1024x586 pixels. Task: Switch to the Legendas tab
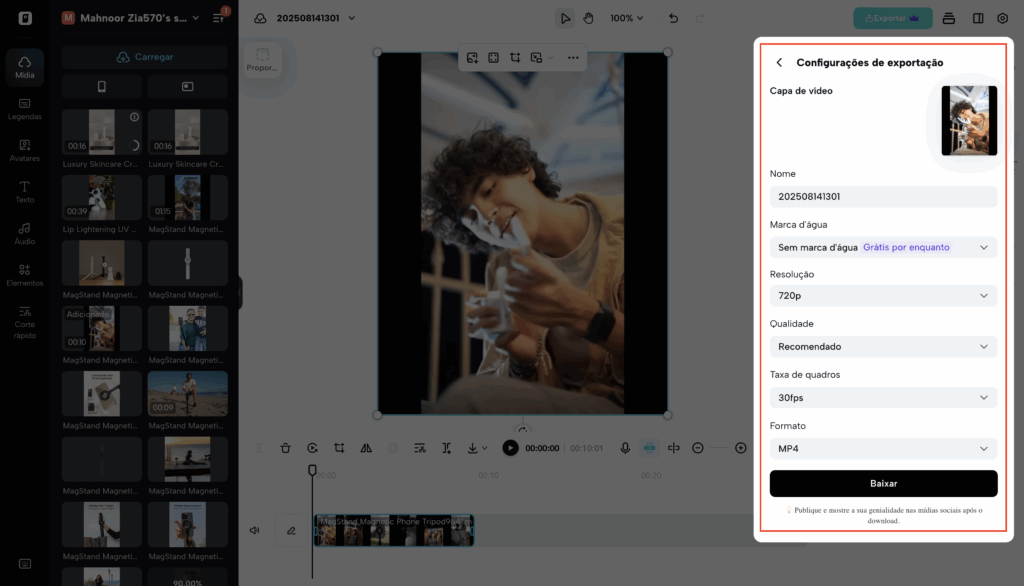(25, 108)
